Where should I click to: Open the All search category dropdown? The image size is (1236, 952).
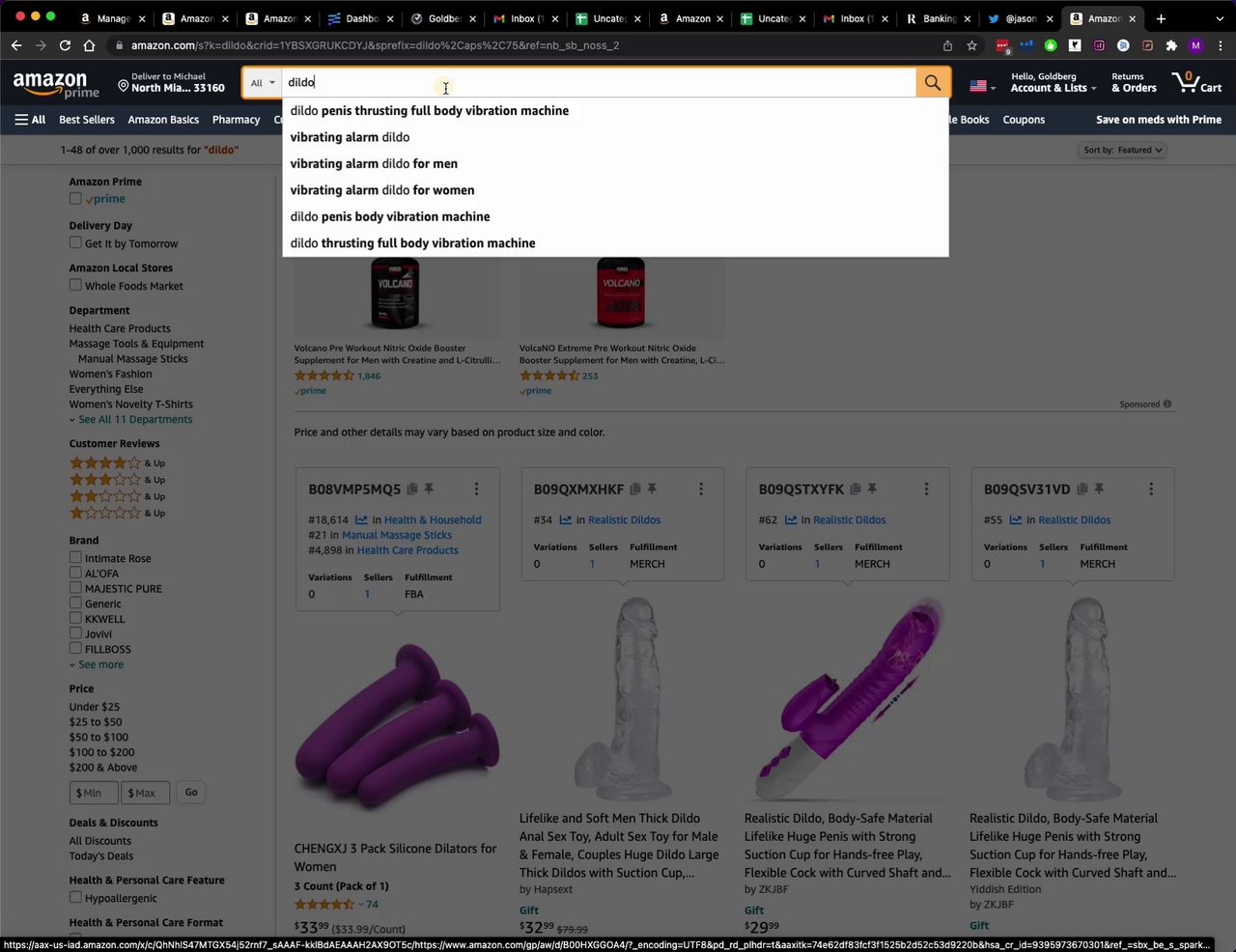[262, 83]
